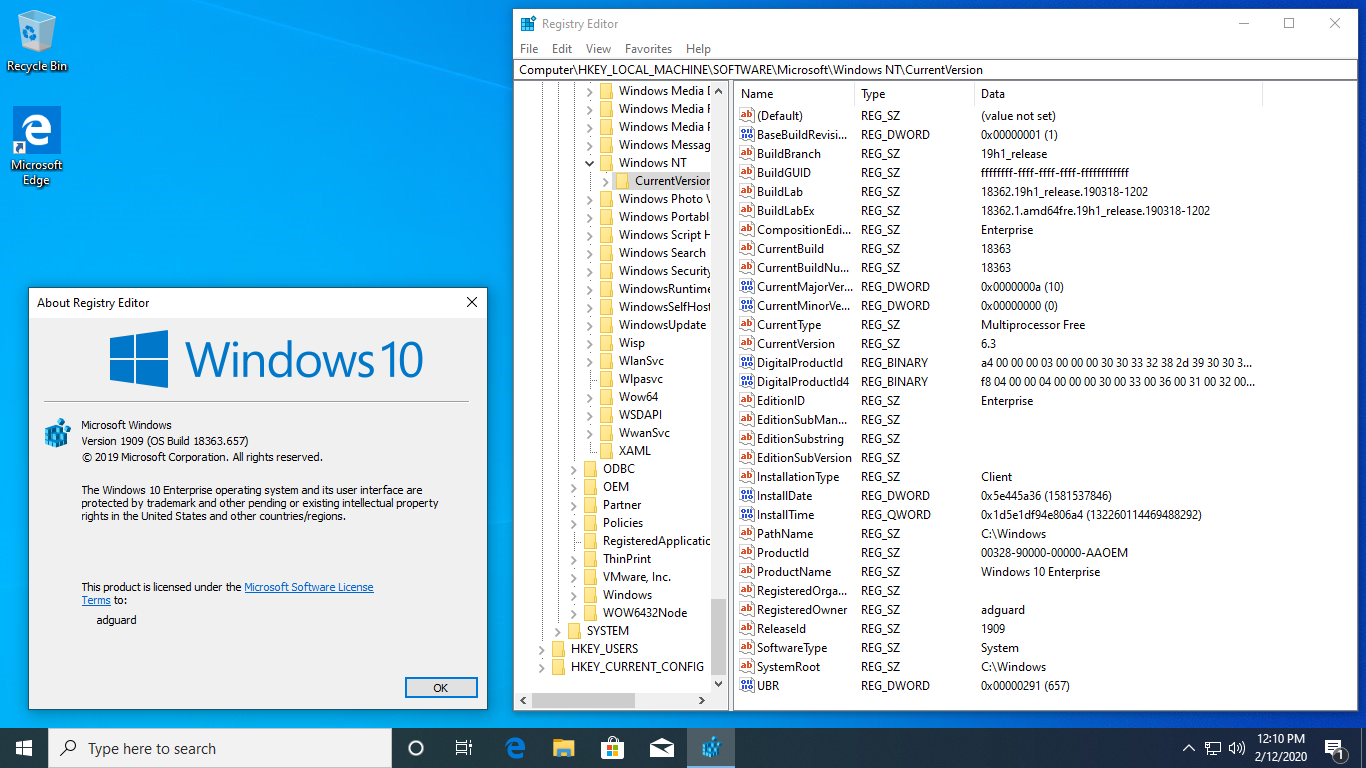Click the tree pane vertical scrollbar thumb

(x=718, y=637)
